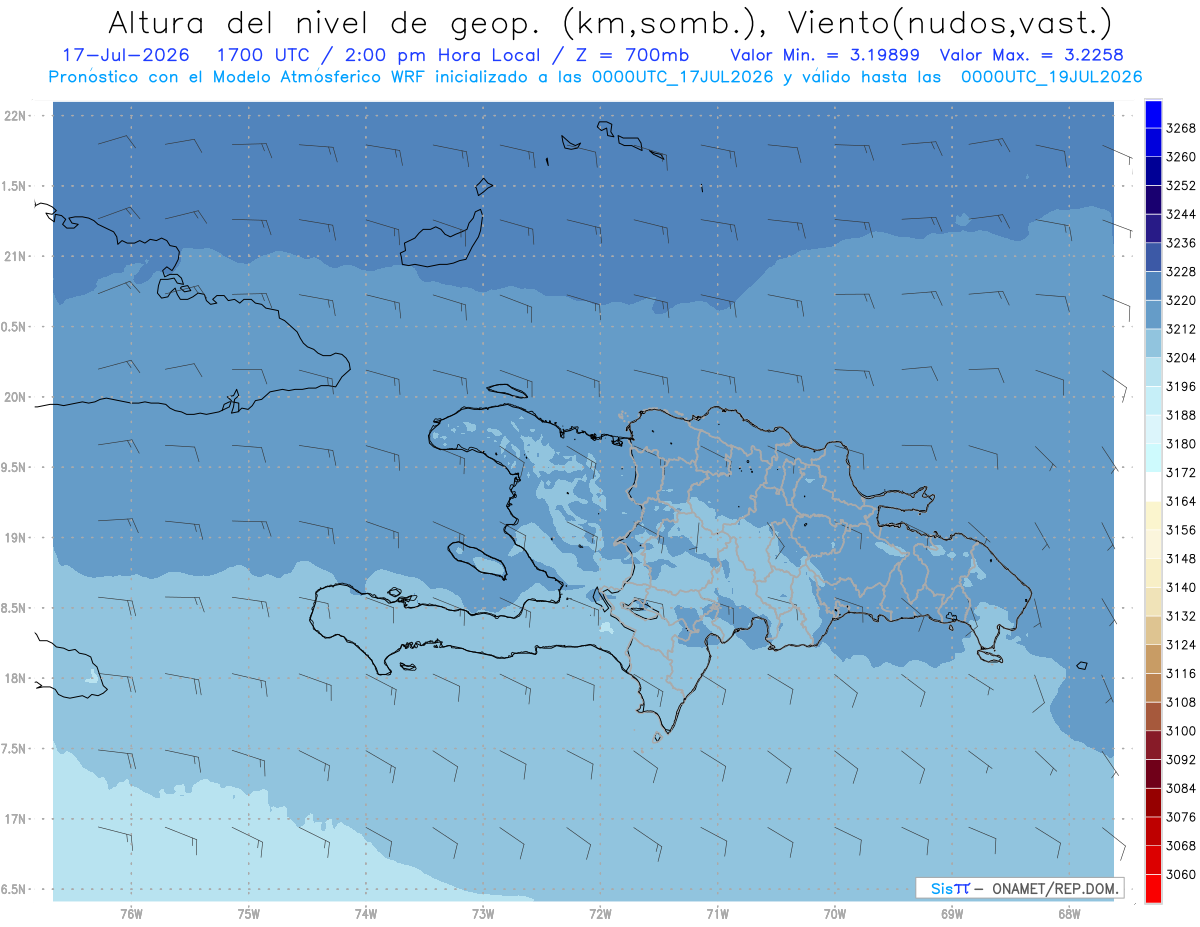Image resolution: width=1200 pixels, height=927 pixels.
Task: Pick the colorbar swatch between 3212 and 3220
Action: click(x=1152, y=315)
